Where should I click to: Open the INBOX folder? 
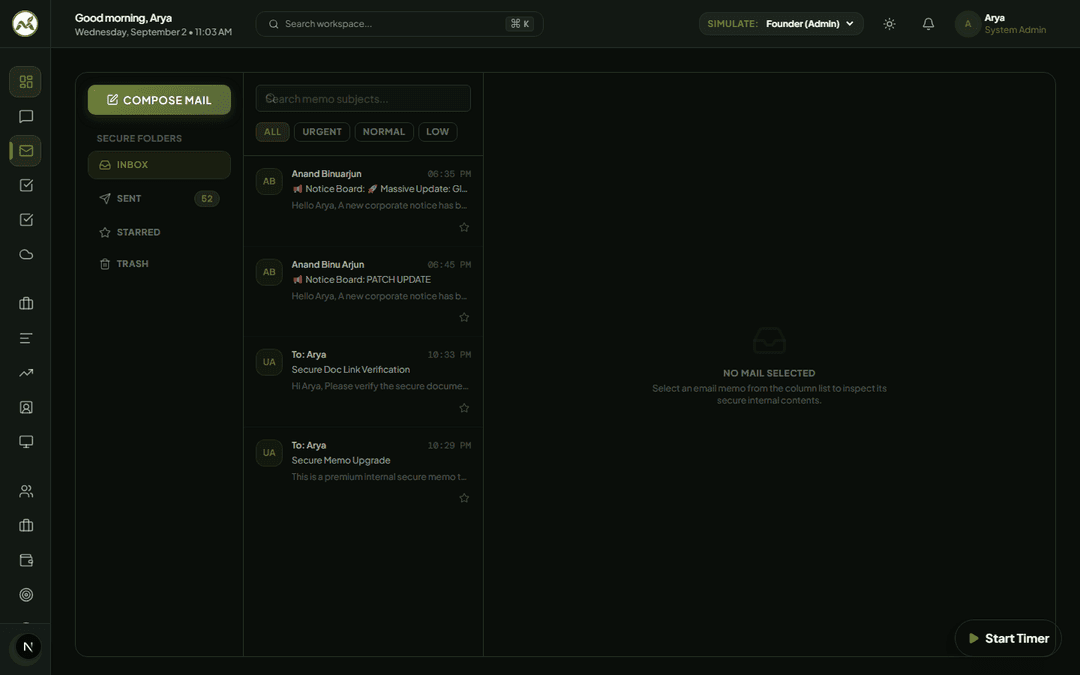pyautogui.click(x=159, y=165)
